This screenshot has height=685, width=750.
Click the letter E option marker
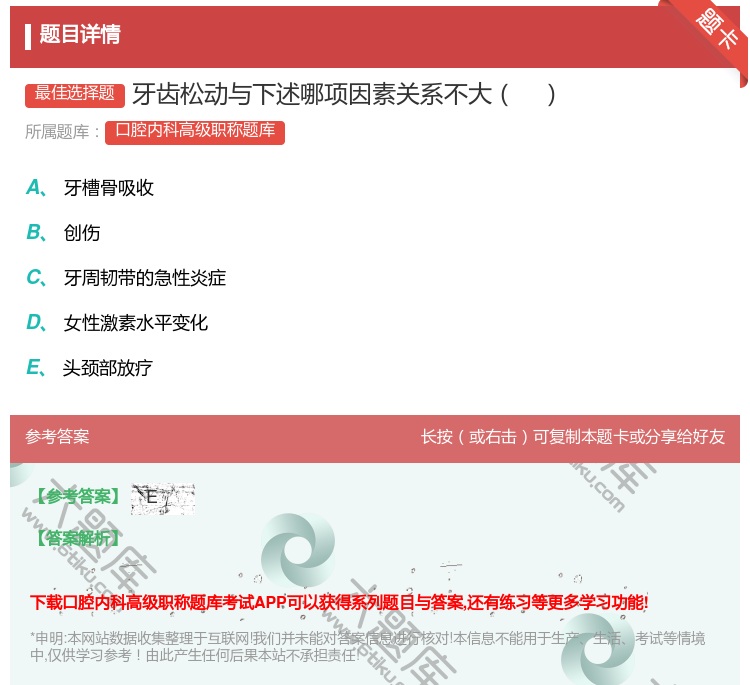pos(34,368)
